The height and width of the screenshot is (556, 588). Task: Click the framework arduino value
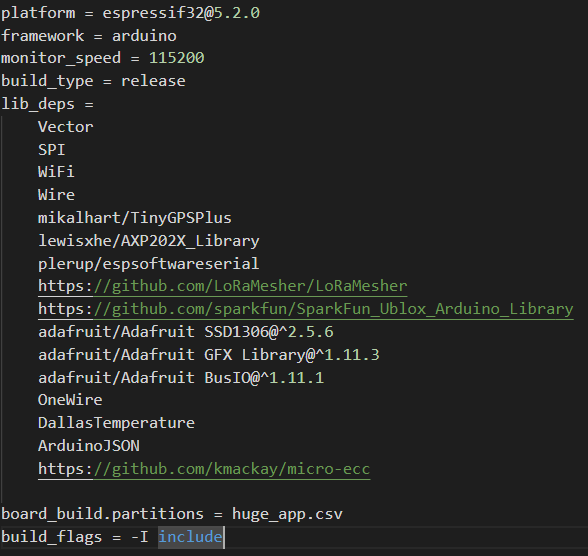(144, 36)
